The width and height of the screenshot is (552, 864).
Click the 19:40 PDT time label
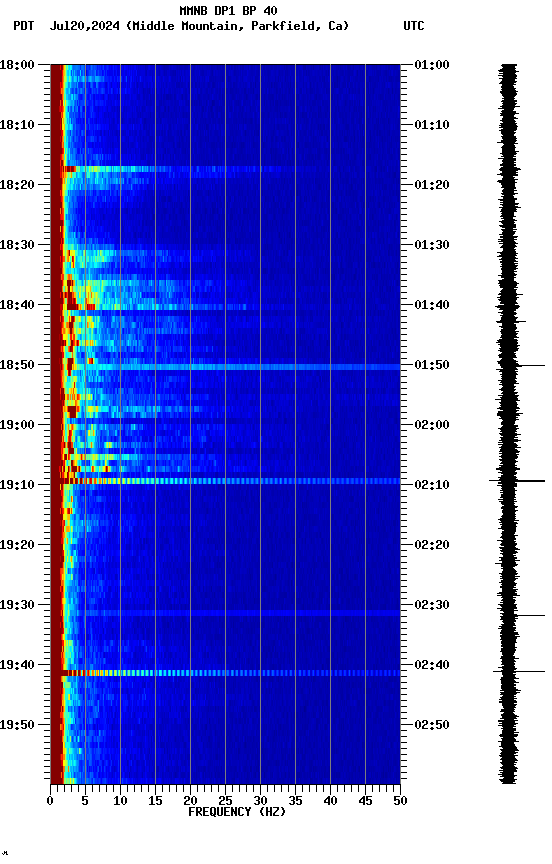click(17, 666)
